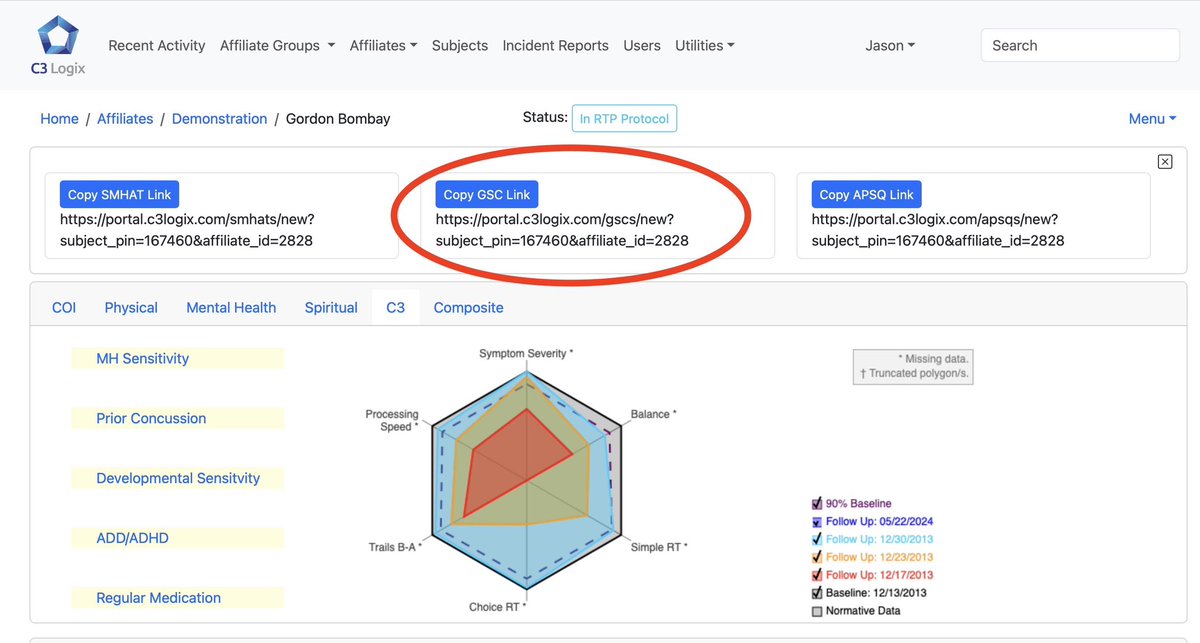The width and height of the screenshot is (1200, 643).
Task: Click into the Search field
Action: click(x=1080, y=45)
